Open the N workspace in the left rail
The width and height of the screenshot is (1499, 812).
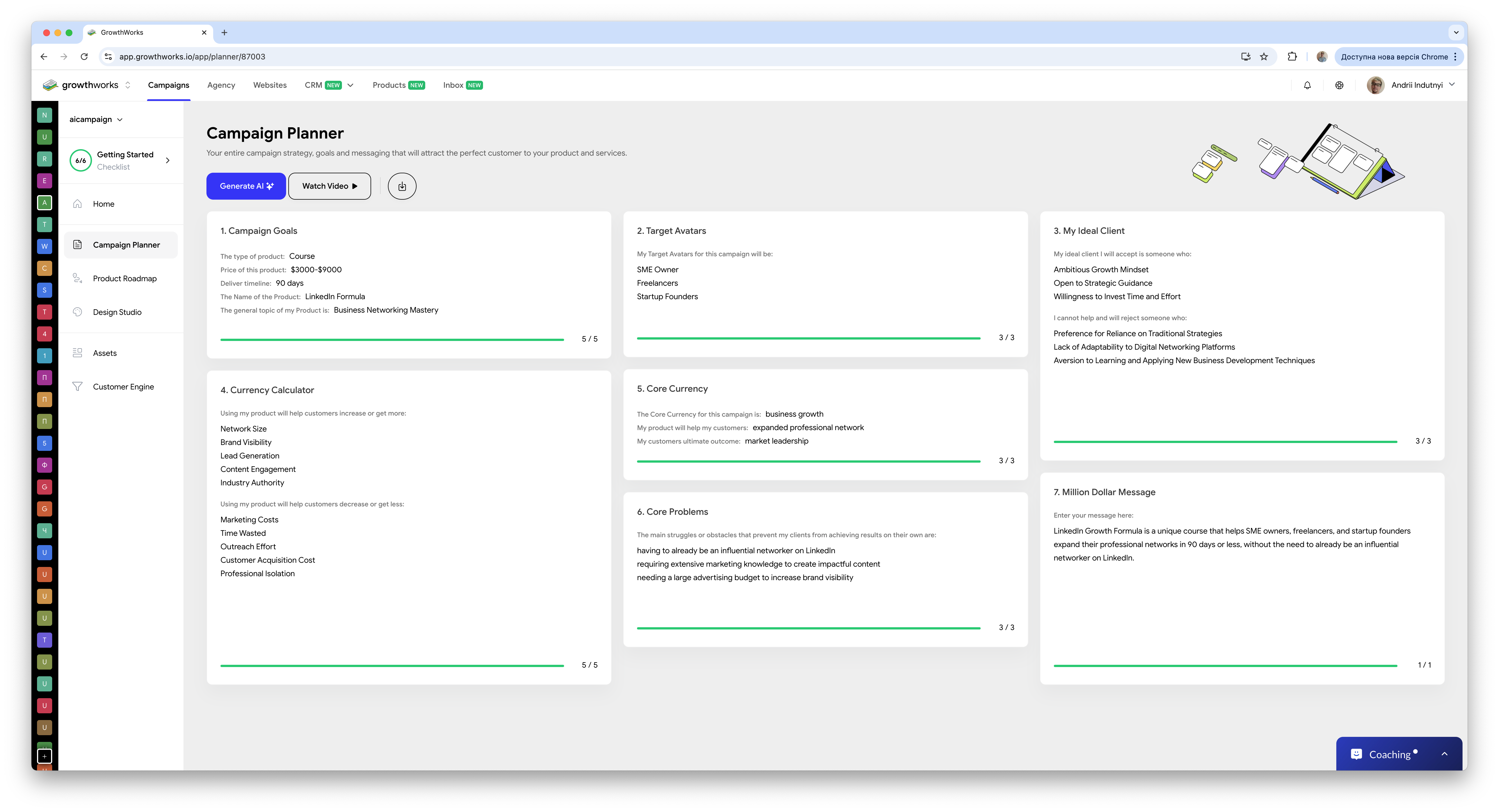click(44, 115)
